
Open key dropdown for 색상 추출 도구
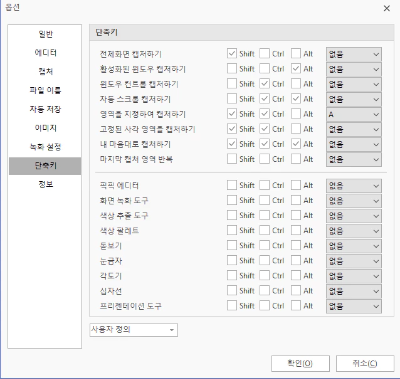pyautogui.click(x=354, y=216)
